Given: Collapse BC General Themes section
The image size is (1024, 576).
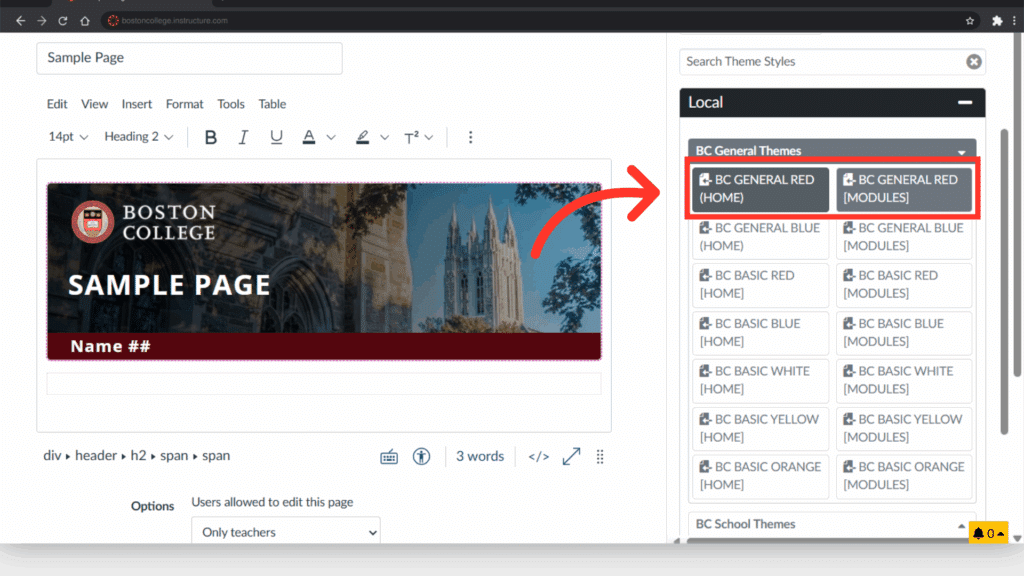Looking at the screenshot, I should tap(832, 151).
